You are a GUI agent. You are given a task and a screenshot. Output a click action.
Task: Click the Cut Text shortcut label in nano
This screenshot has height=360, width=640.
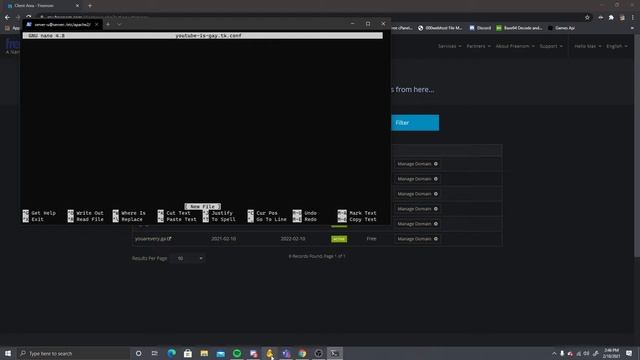click(178, 213)
